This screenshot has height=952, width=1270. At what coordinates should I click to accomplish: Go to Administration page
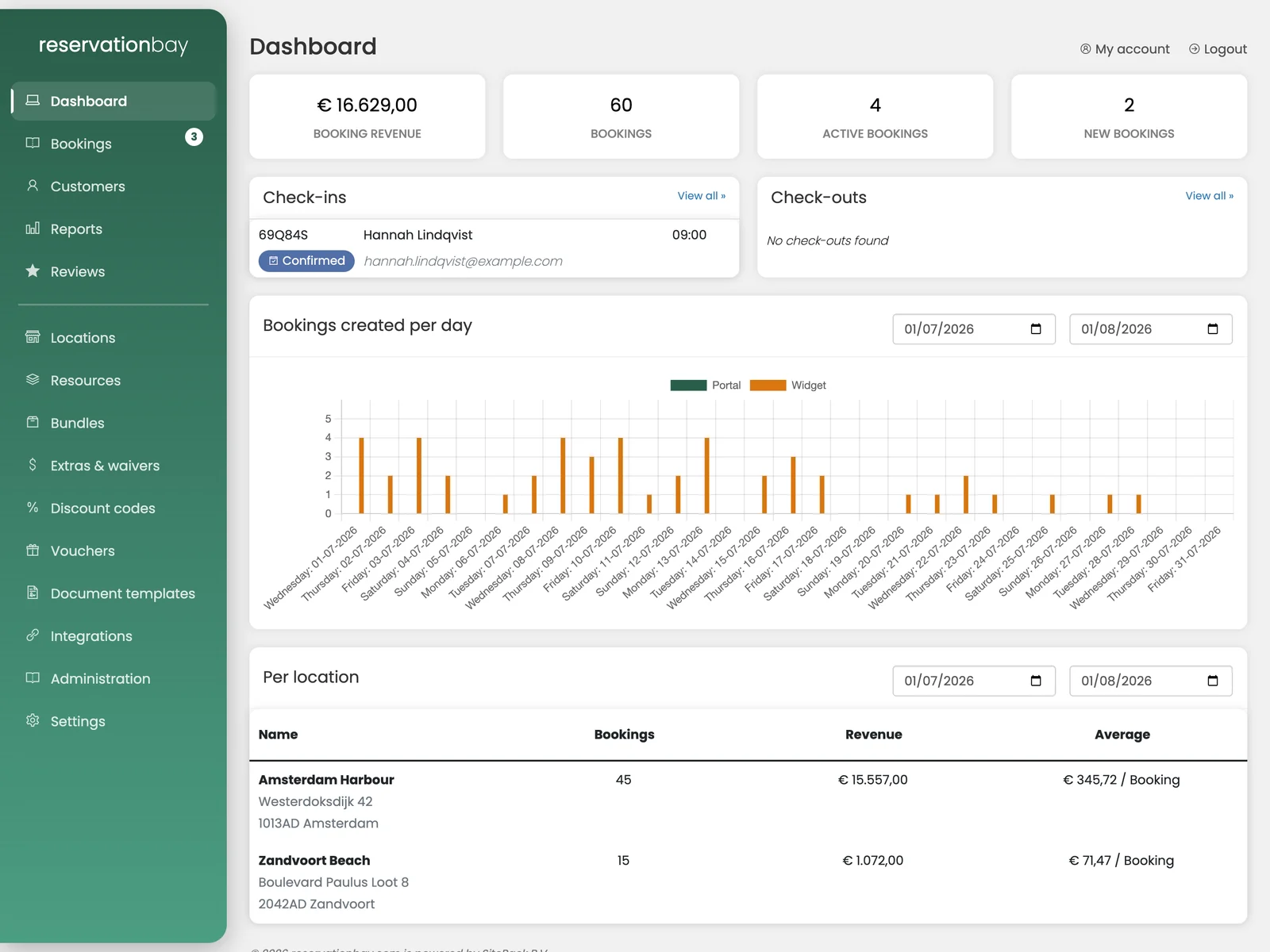coord(114,678)
